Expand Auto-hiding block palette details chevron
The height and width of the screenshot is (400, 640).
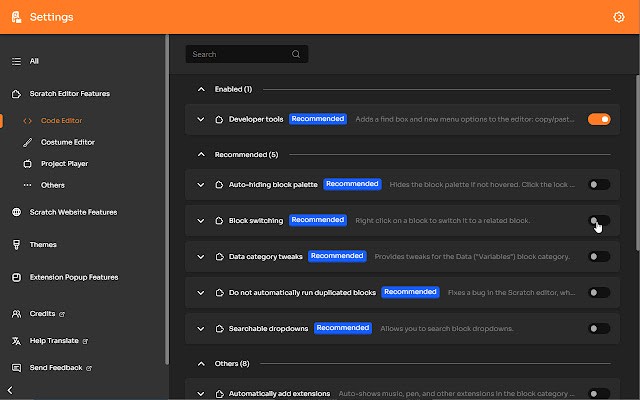point(200,185)
